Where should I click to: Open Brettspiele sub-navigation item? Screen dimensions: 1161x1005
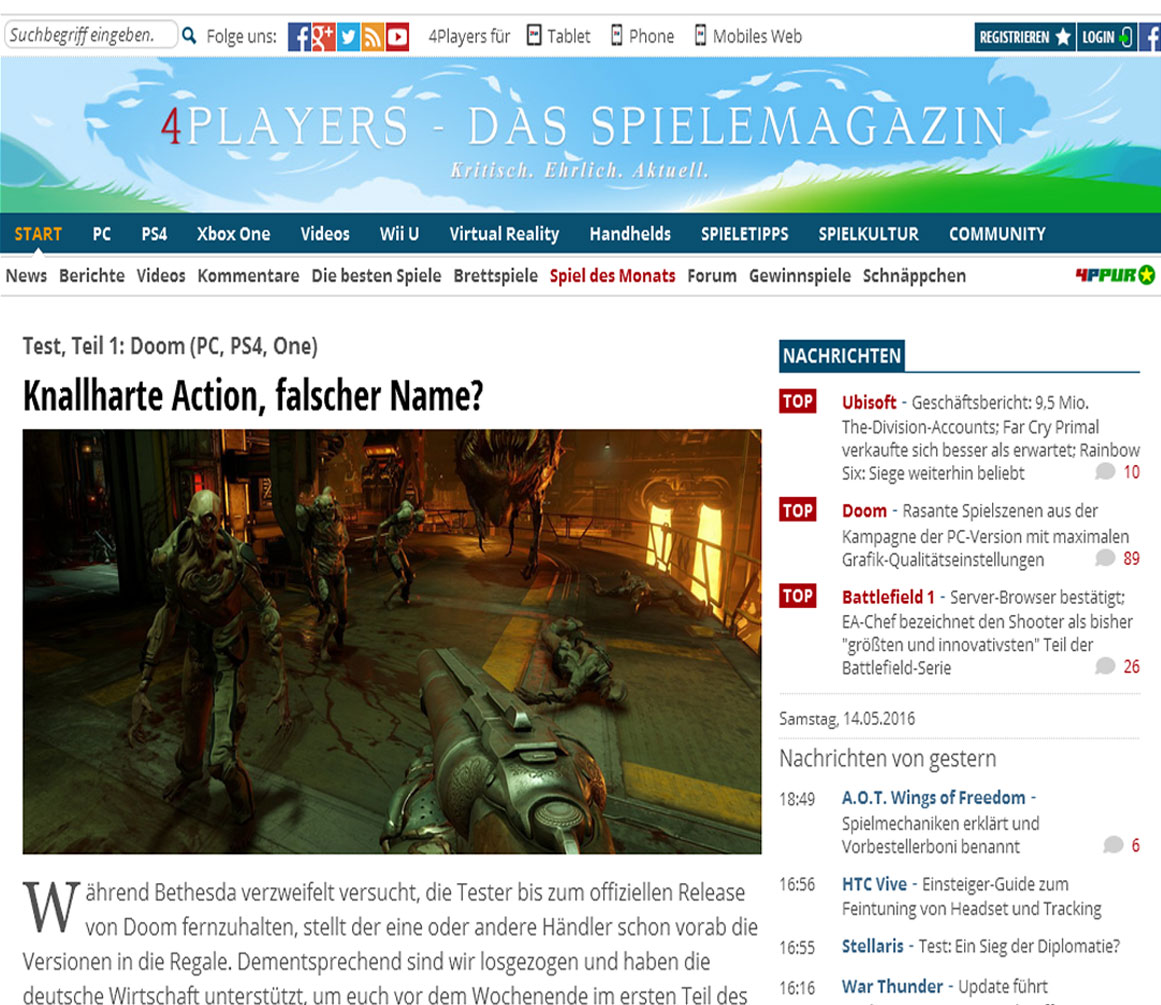[x=495, y=276]
